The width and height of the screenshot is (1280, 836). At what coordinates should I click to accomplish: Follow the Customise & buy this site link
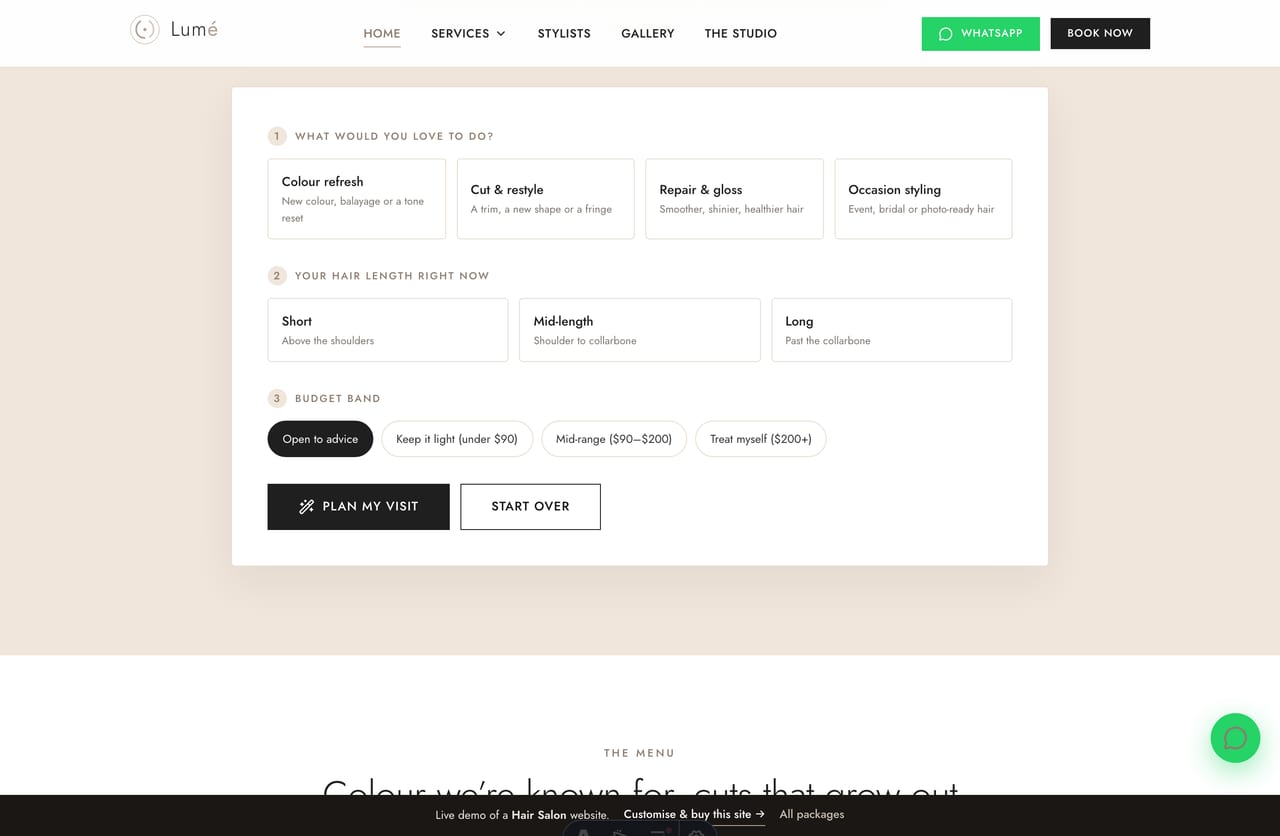pyautogui.click(x=694, y=814)
